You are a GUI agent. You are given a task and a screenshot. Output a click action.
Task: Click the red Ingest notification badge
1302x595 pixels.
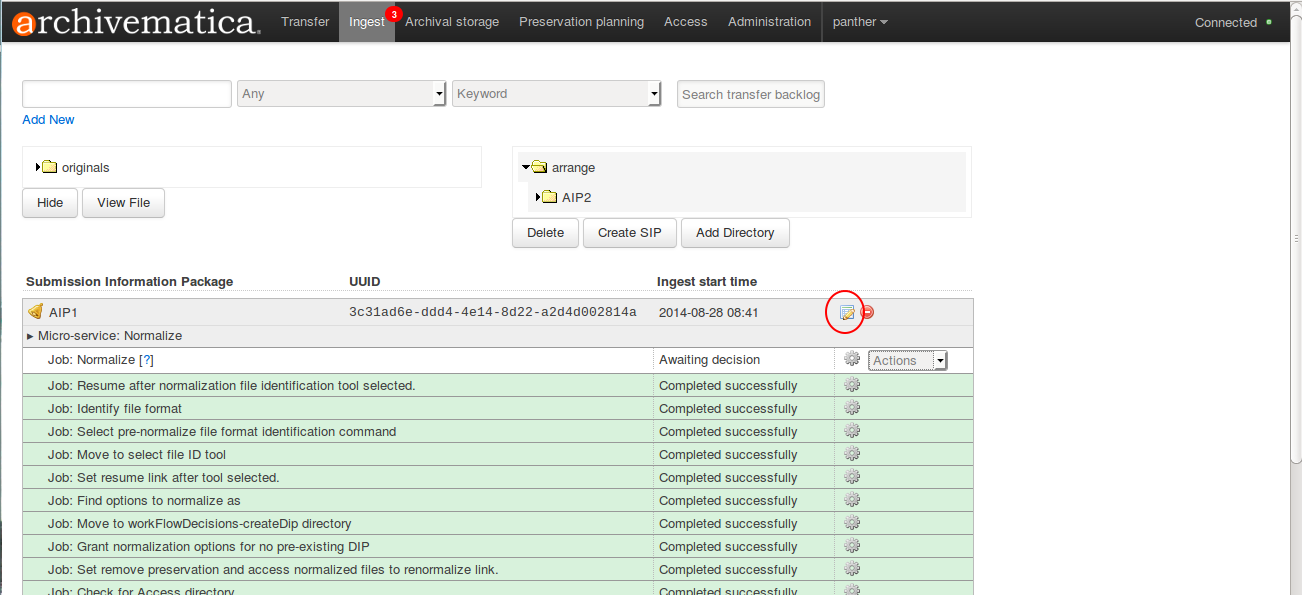click(394, 14)
